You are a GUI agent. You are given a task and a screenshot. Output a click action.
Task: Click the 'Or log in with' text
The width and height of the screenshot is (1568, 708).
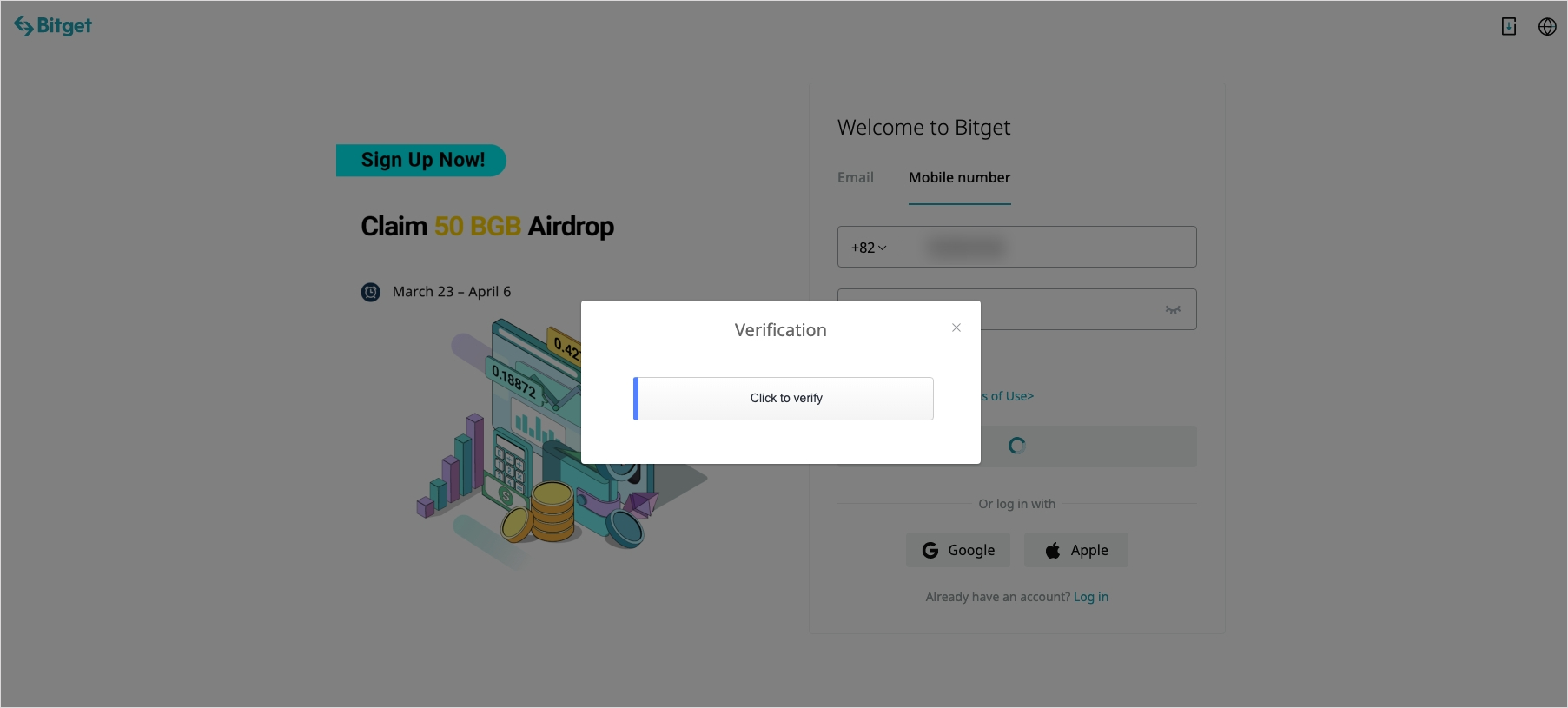coord(1017,504)
